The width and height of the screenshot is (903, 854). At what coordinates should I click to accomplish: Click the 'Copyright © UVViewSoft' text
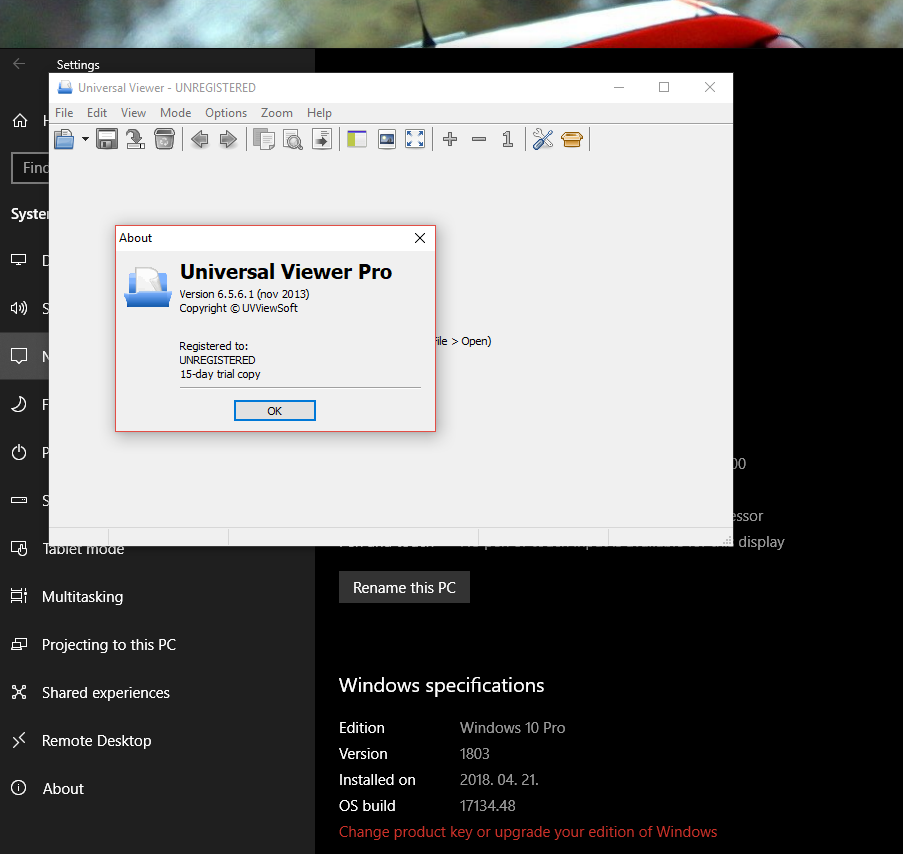[x=238, y=308]
